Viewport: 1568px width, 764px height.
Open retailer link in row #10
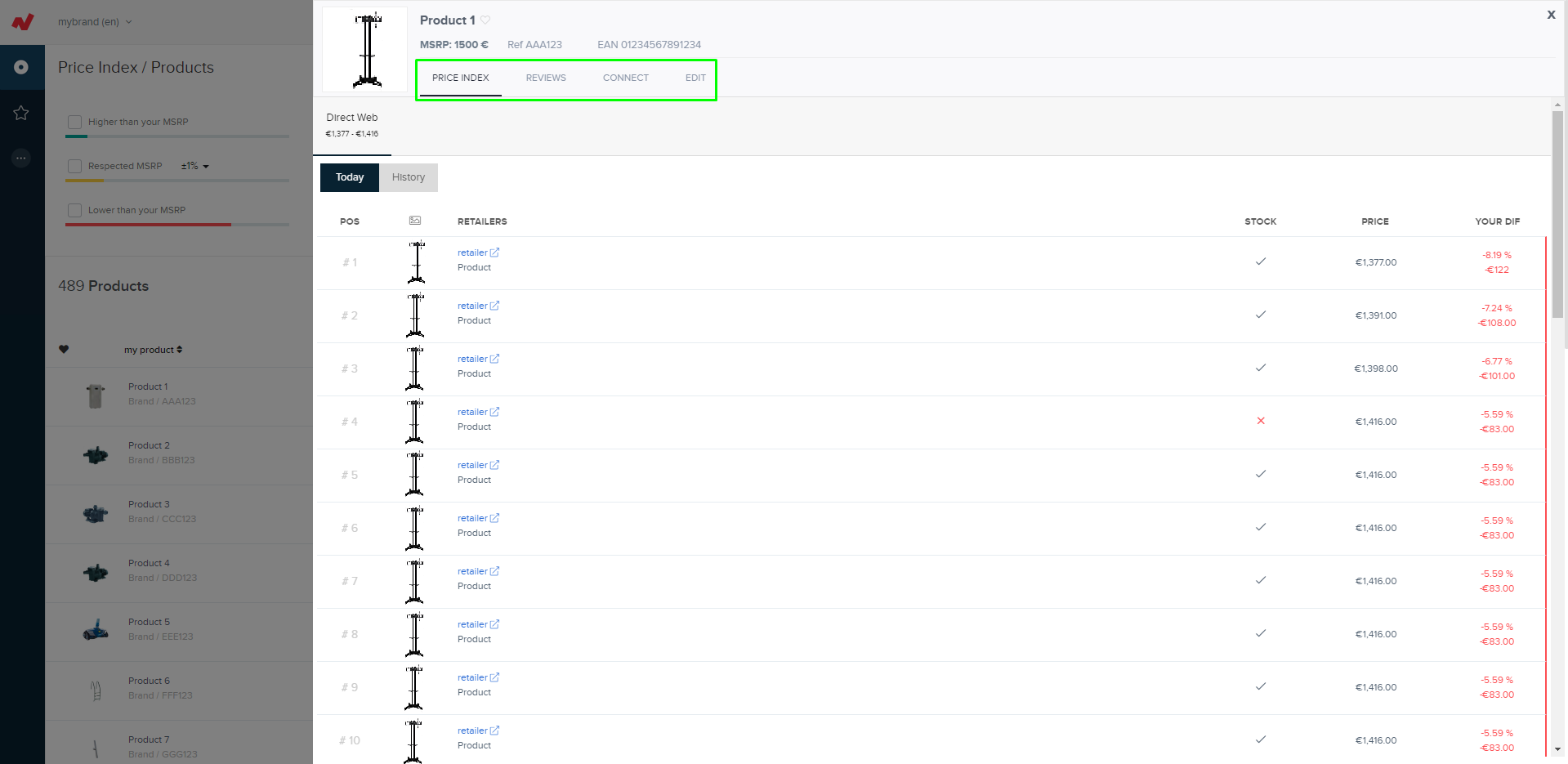(x=472, y=730)
